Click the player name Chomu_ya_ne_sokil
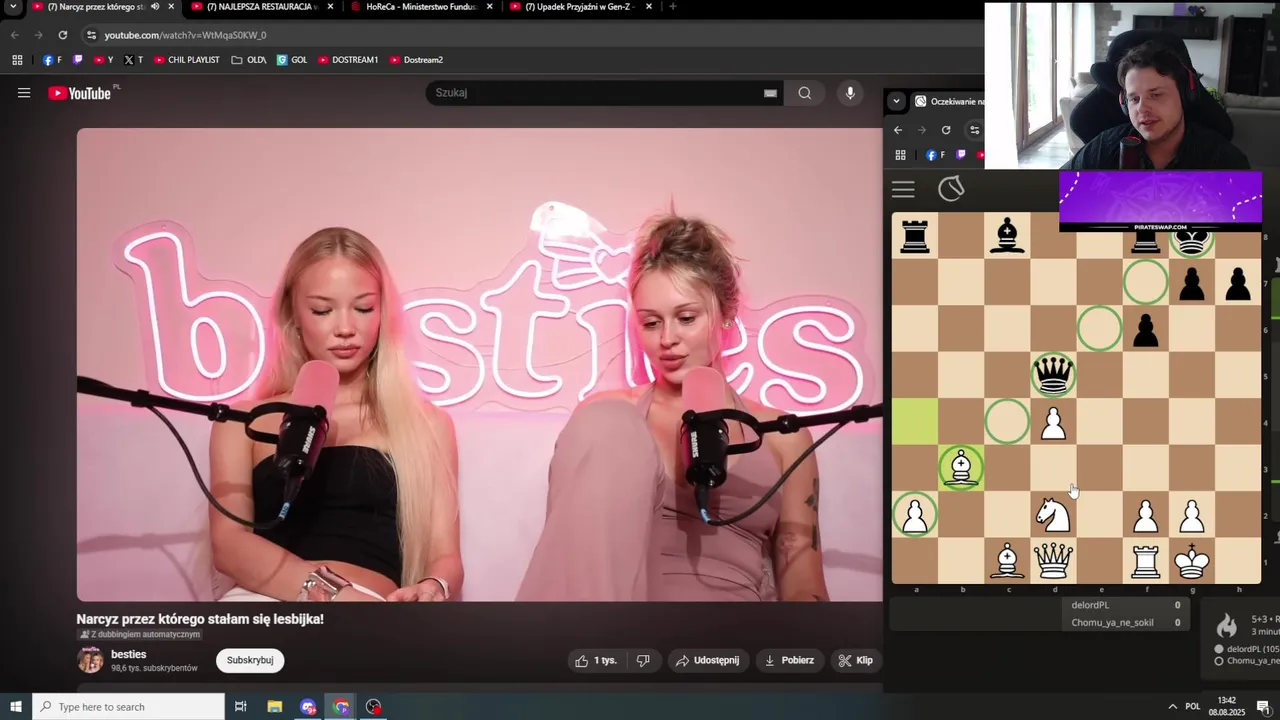The height and width of the screenshot is (720, 1280). pyautogui.click(x=1112, y=622)
